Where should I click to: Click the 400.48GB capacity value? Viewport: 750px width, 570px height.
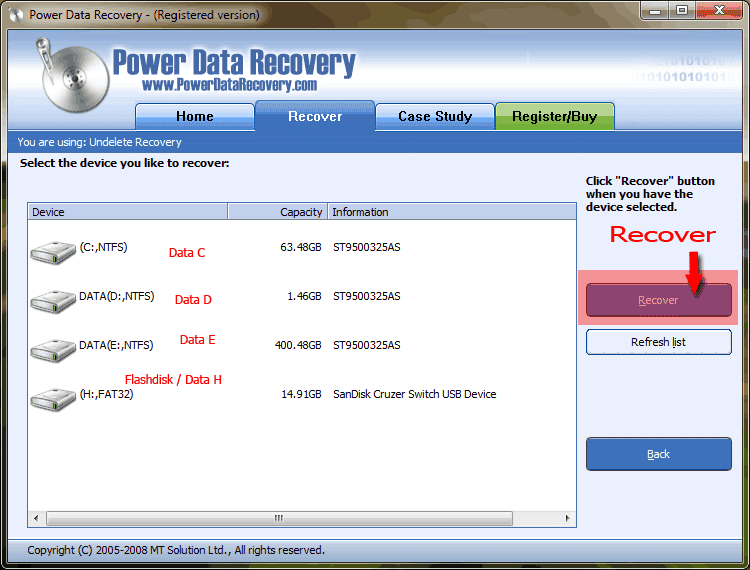pyautogui.click(x=298, y=345)
